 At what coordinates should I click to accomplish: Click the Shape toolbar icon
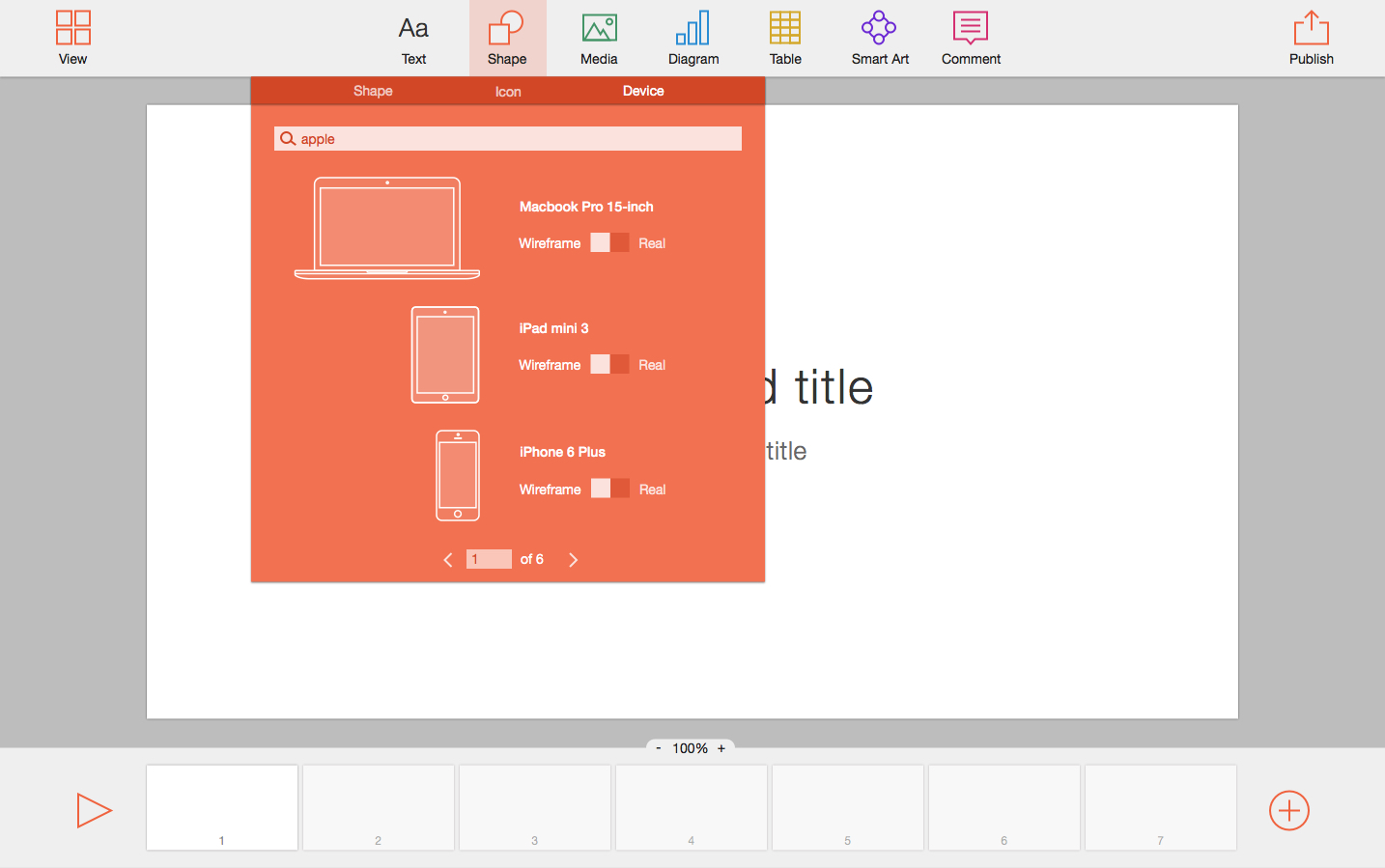[506, 28]
